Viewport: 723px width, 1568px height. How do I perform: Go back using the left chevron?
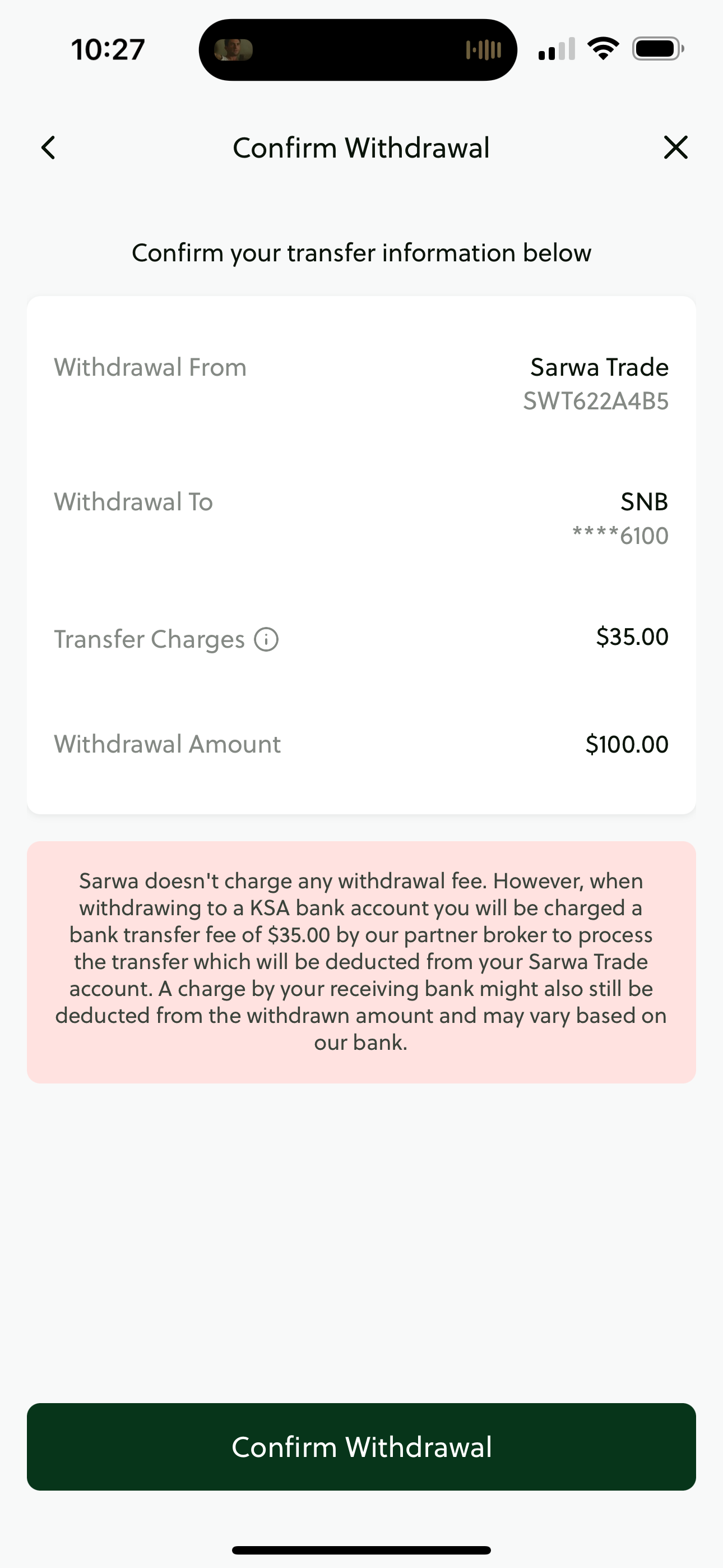pos(49,148)
